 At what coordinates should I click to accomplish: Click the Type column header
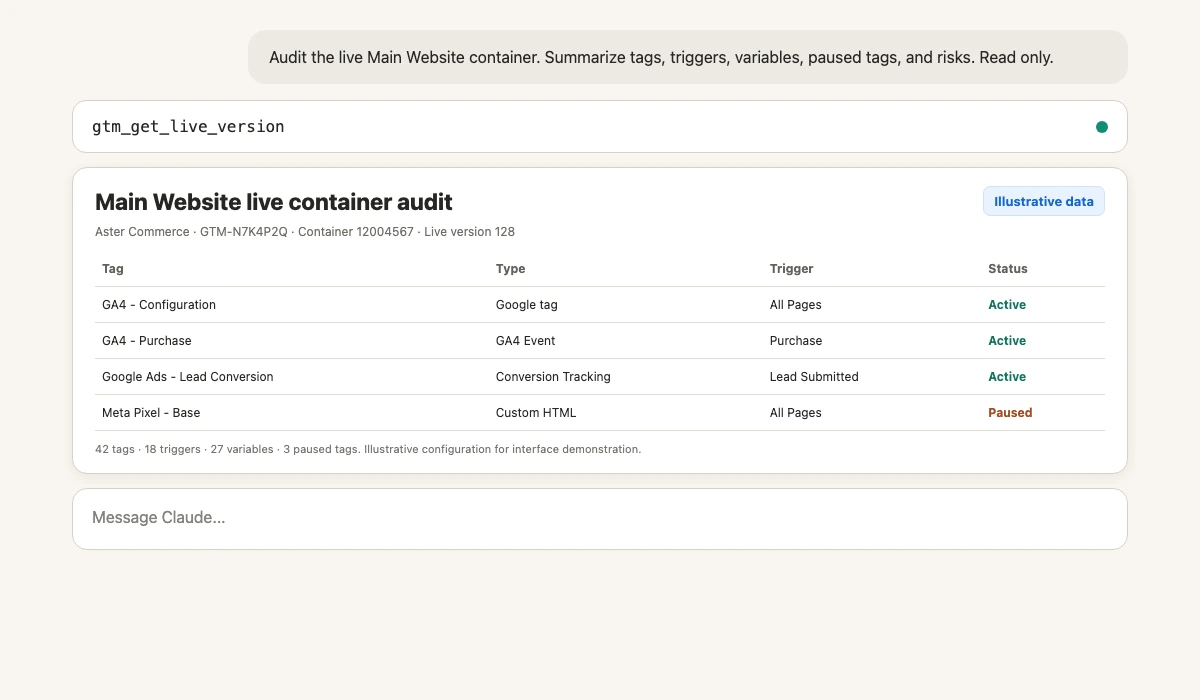(510, 269)
